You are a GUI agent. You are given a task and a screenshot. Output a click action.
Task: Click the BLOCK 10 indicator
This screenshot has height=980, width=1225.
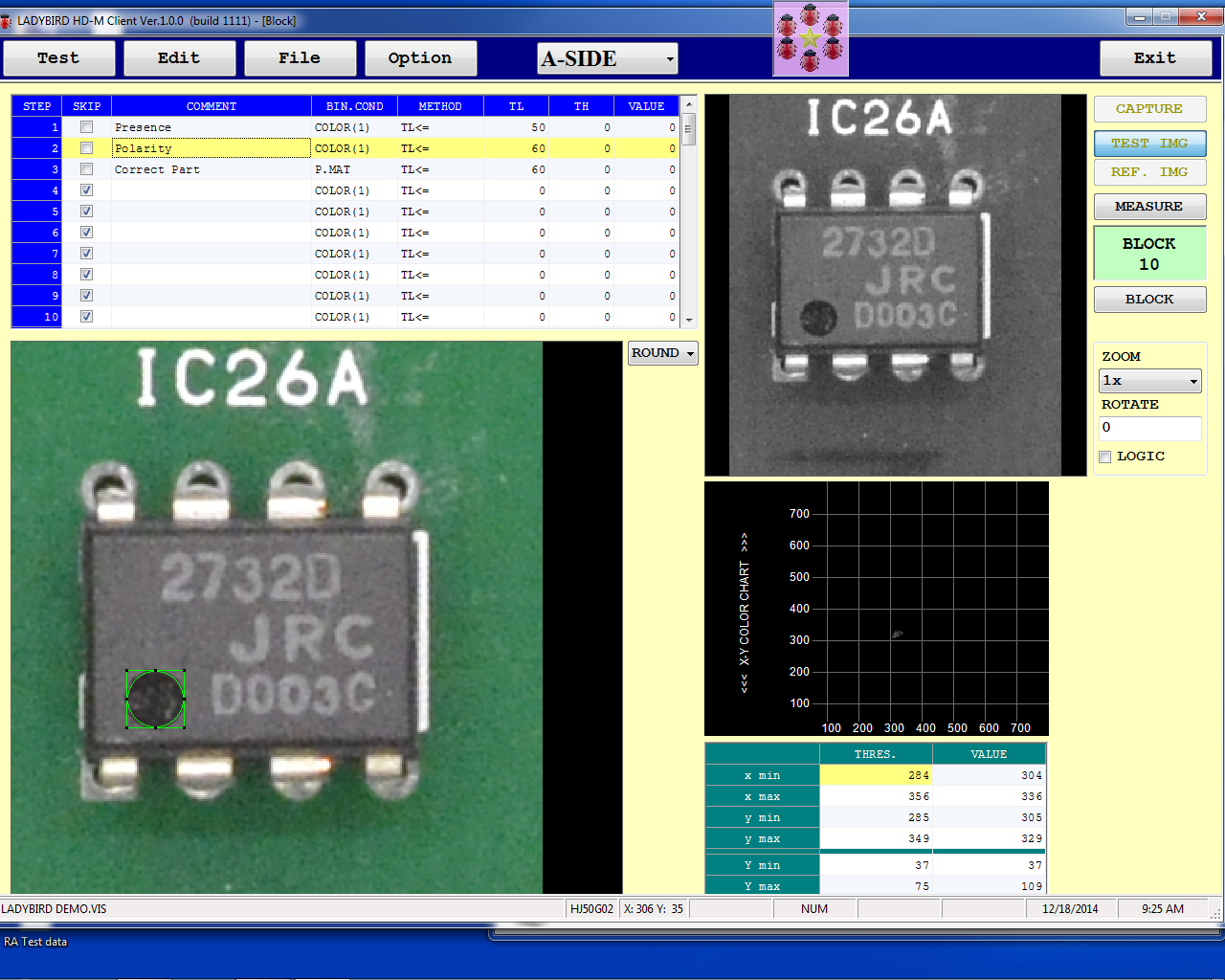click(x=1149, y=254)
